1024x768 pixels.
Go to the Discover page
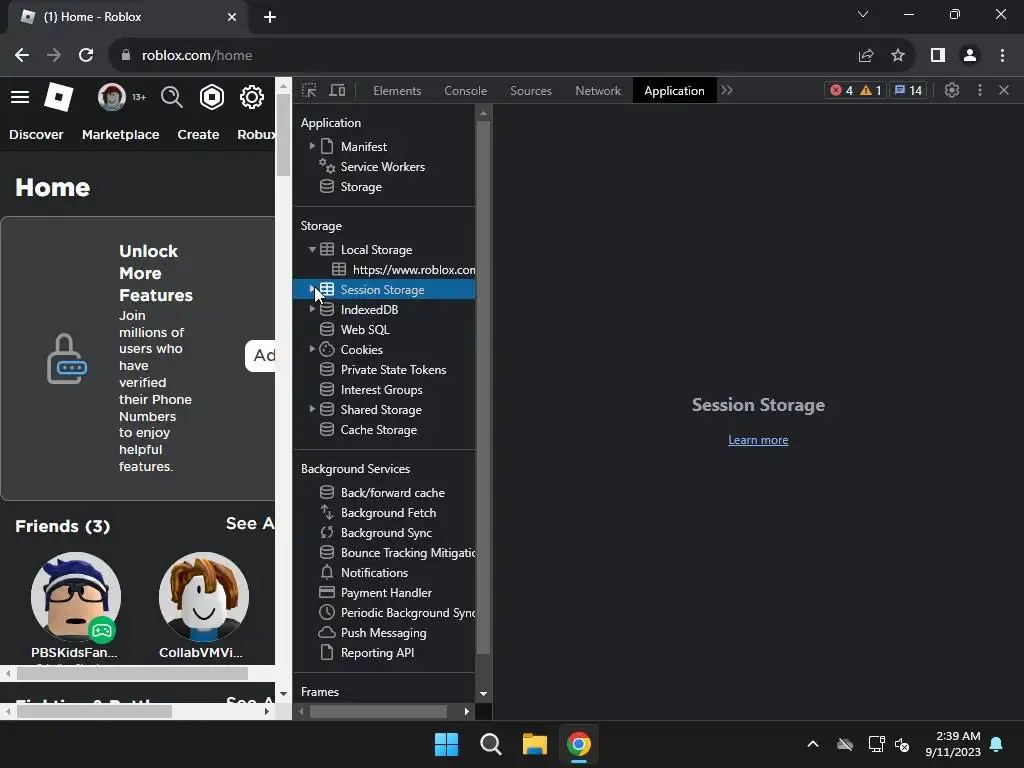[x=36, y=135]
